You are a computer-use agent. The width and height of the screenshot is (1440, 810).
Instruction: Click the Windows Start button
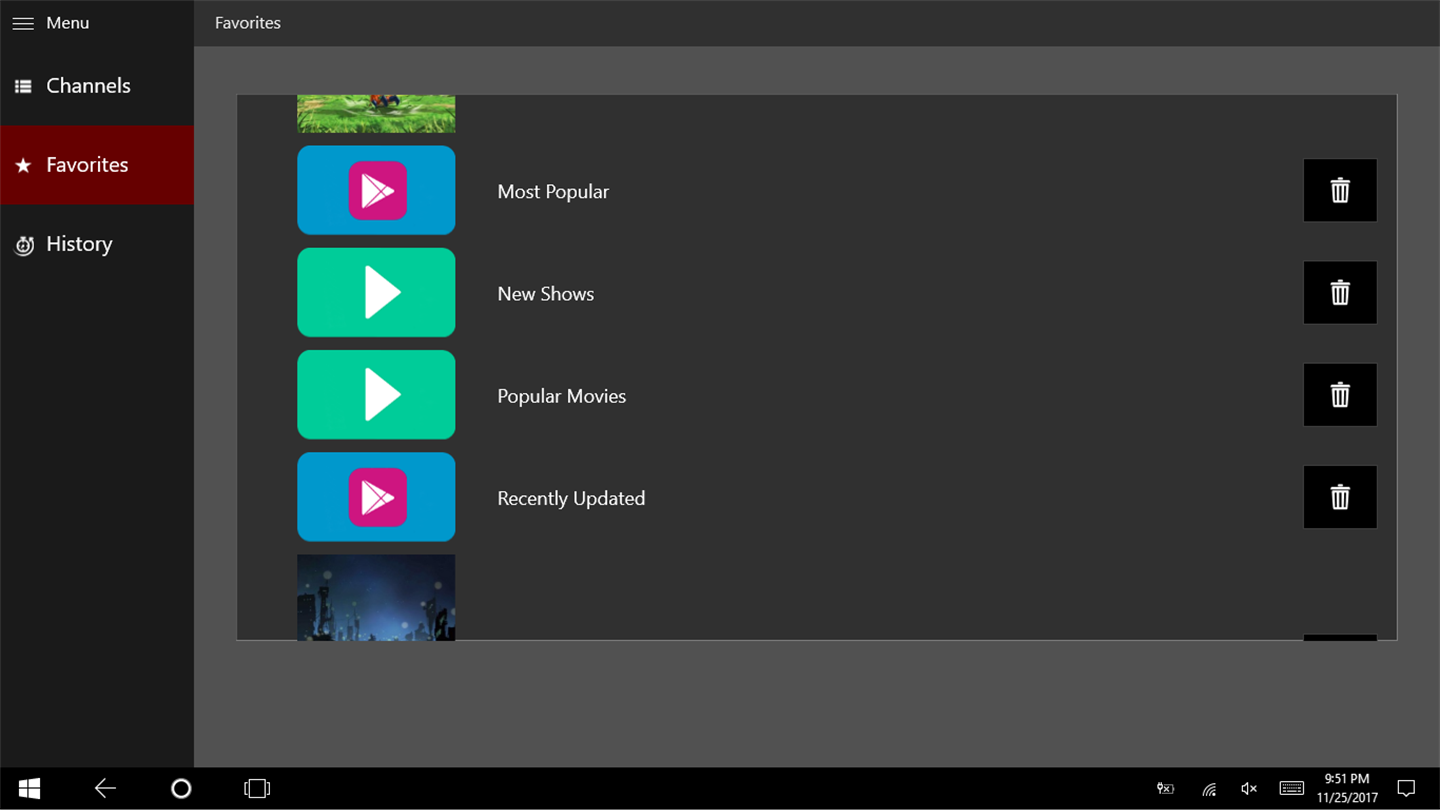click(29, 789)
